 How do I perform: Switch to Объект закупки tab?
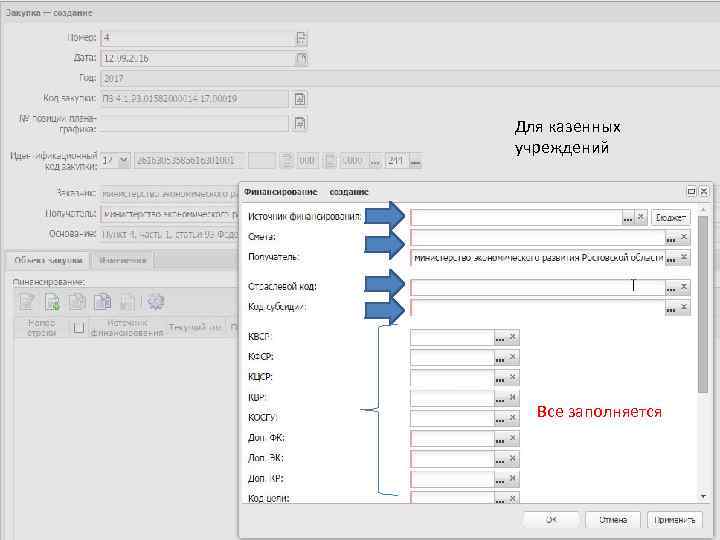tap(49, 260)
